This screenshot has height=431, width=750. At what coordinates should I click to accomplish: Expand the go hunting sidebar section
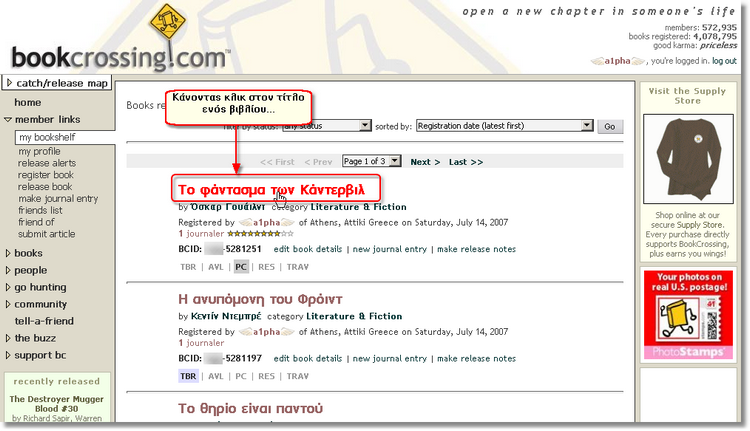(x=39, y=287)
